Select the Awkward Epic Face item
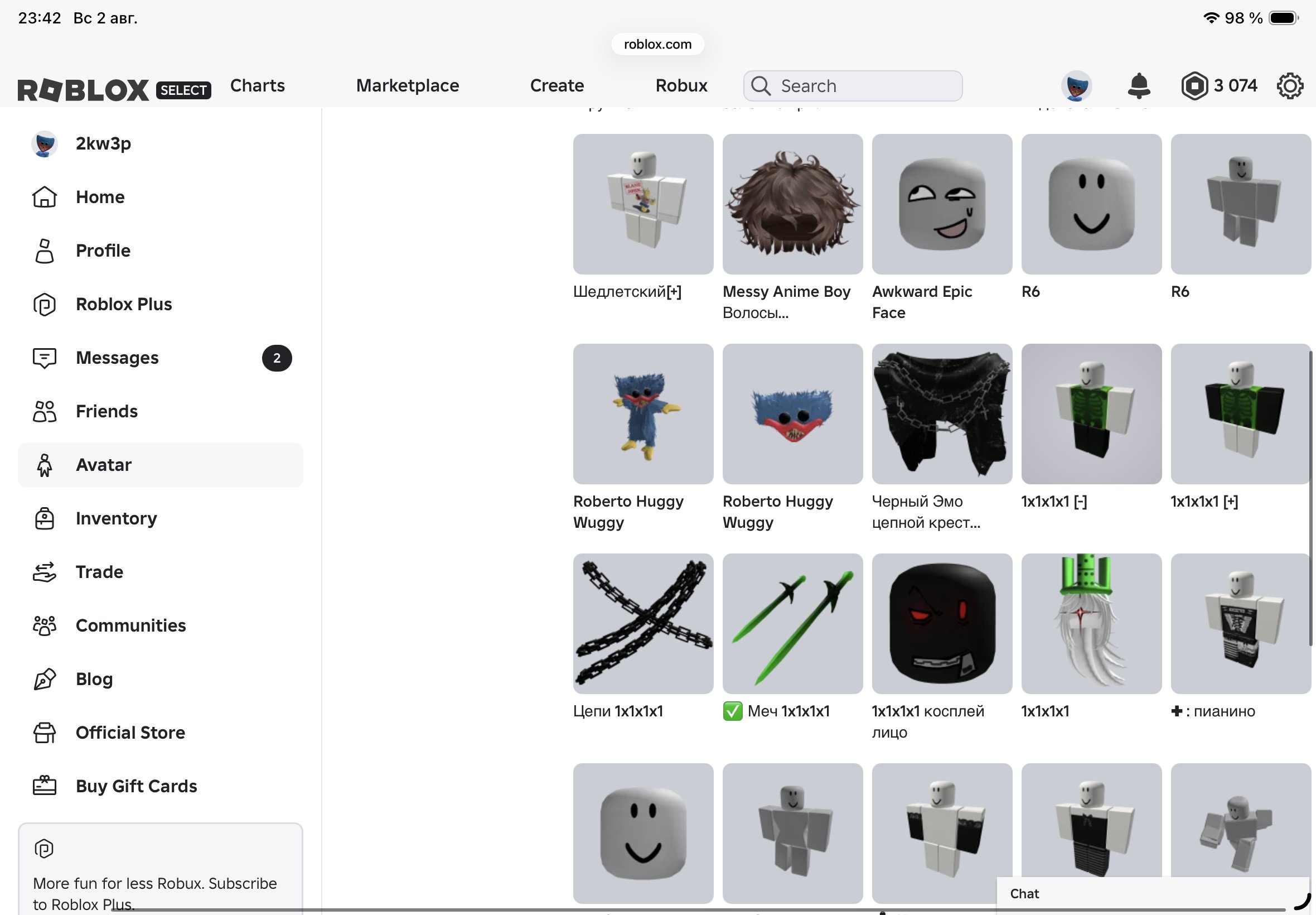This screenshot has height=915, width=1316. (942, 204)
